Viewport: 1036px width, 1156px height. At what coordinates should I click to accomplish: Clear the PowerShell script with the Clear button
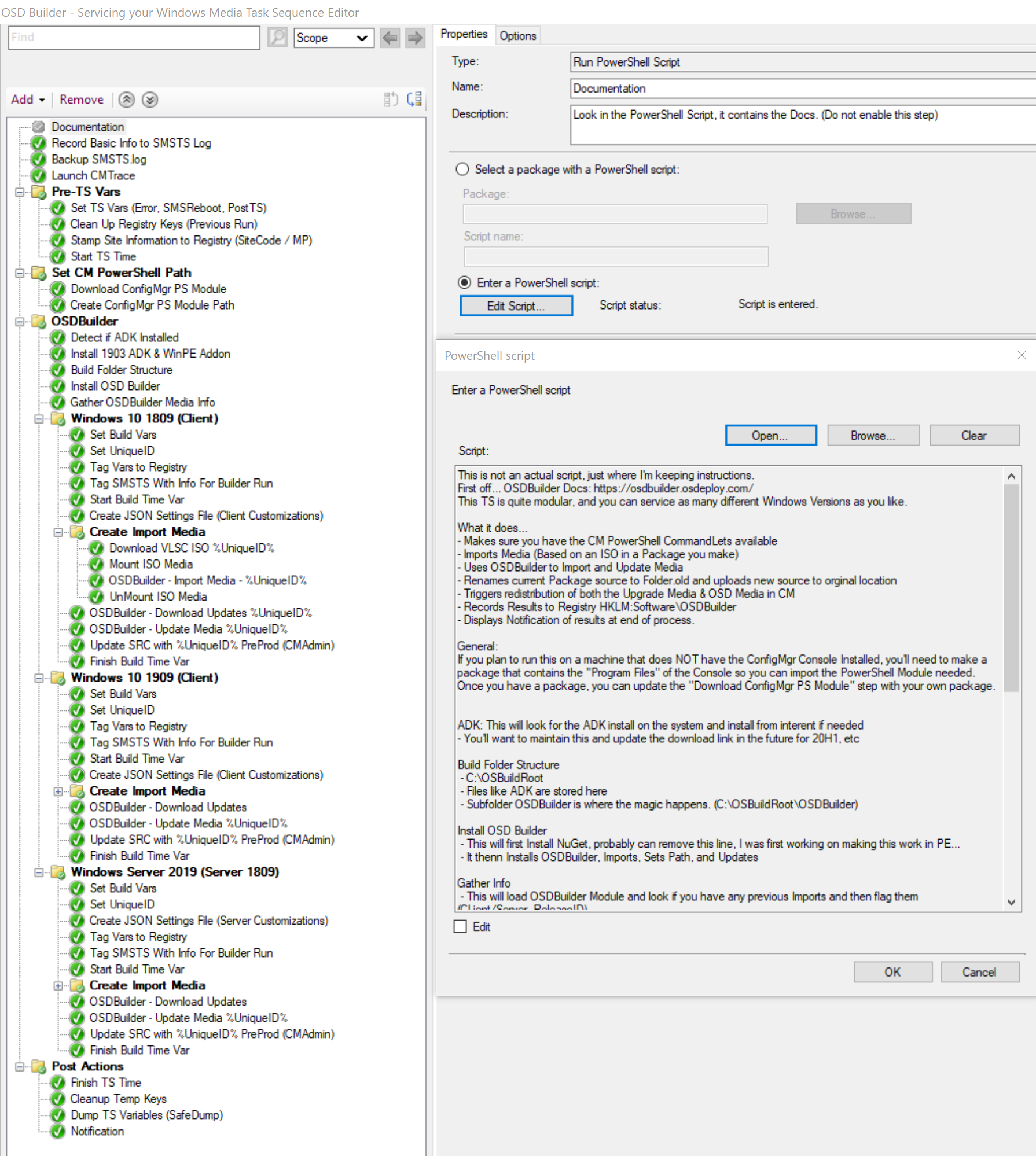pos(974,435)
